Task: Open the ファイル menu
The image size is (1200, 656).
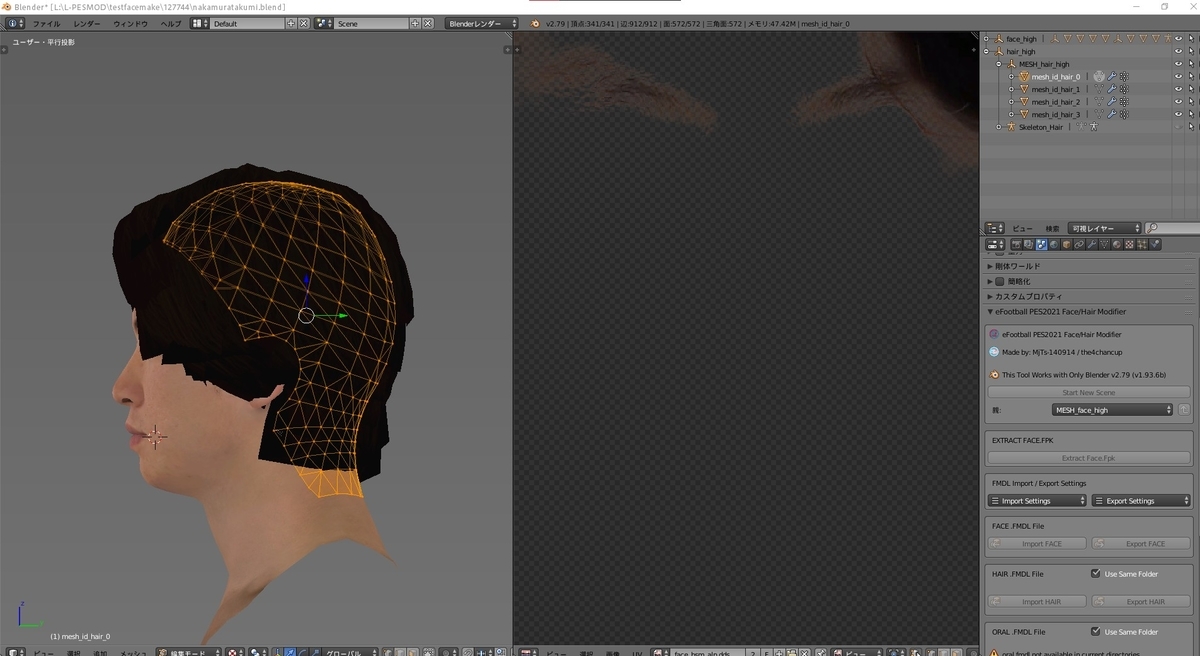Action: coord(46,23)
